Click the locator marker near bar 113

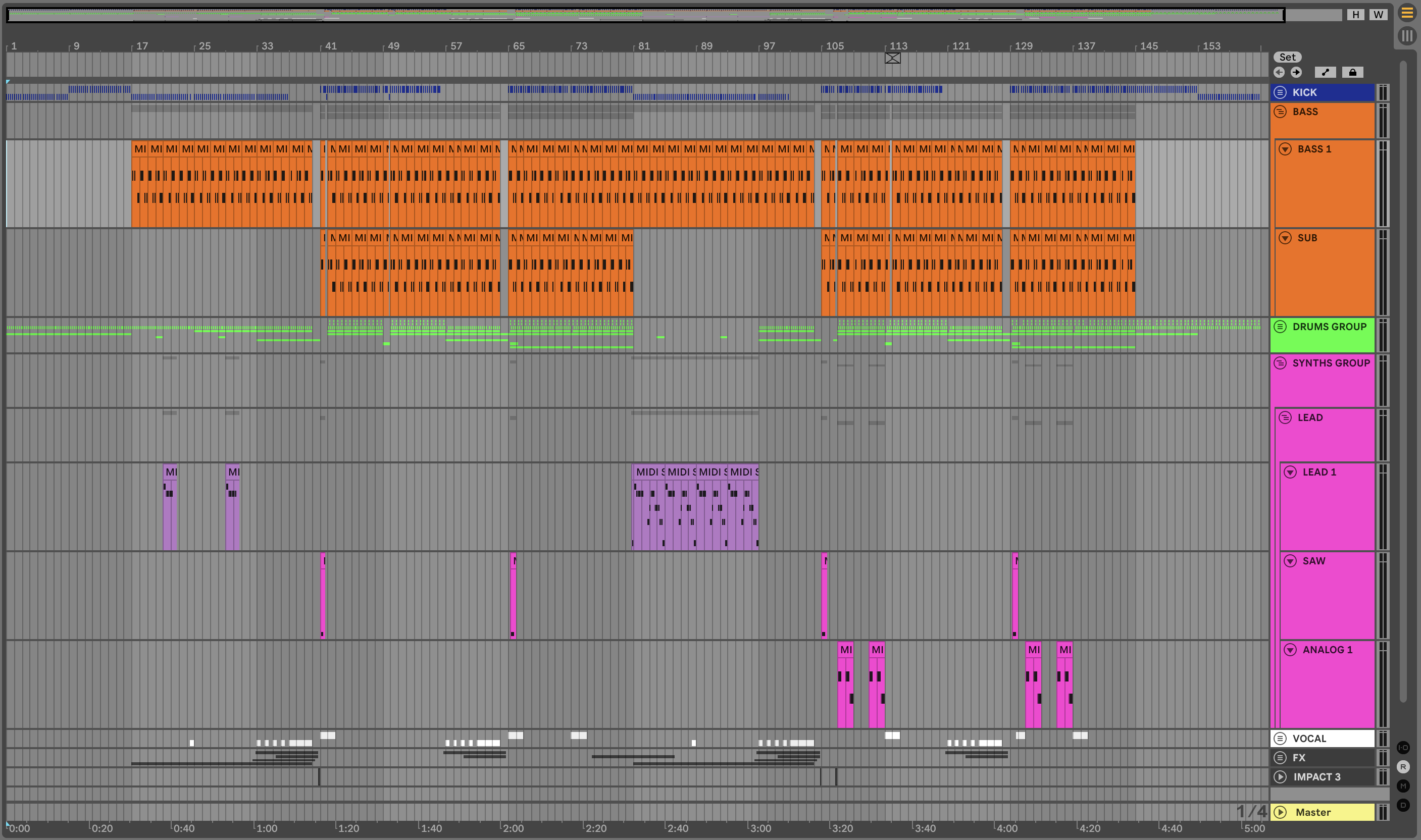(892, 58)
